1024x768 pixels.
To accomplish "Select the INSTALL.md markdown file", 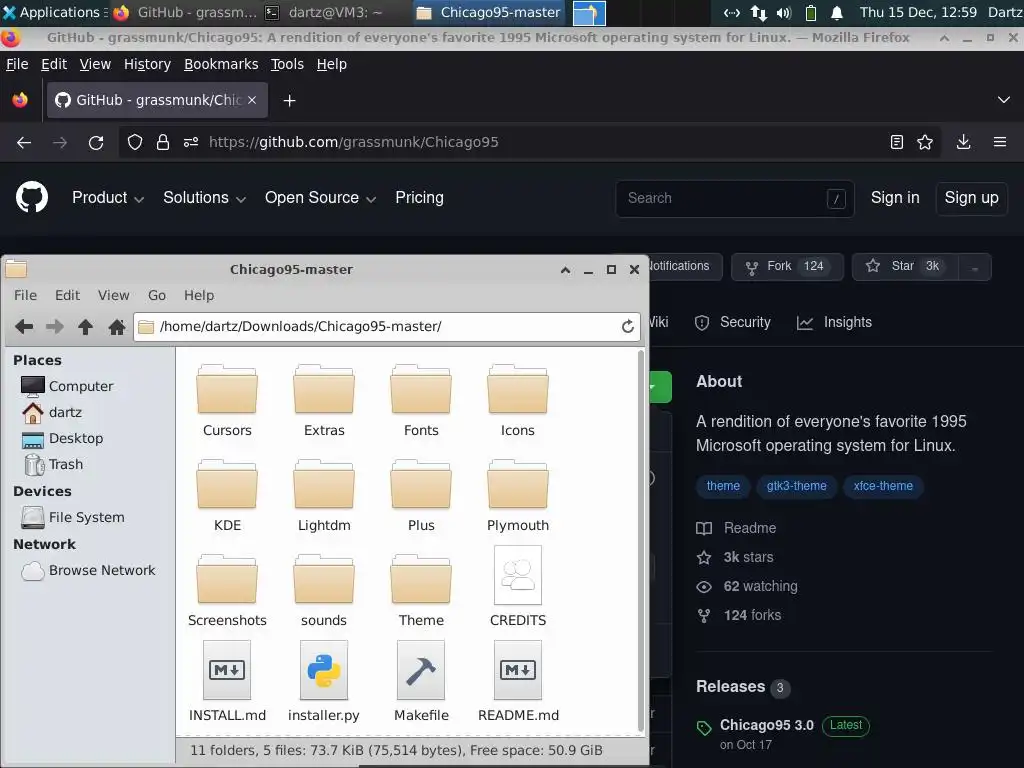I will click(x=227, y=682).
